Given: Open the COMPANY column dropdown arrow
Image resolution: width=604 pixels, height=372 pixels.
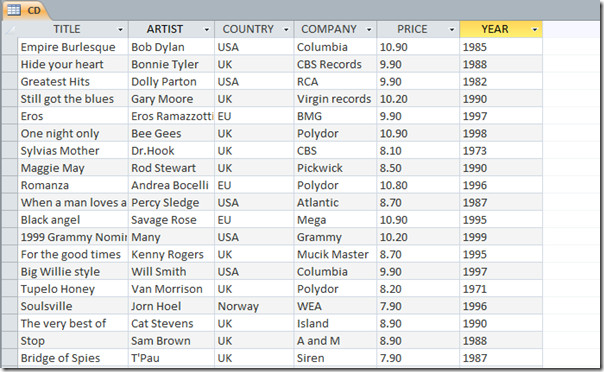Looking at the screenshot, I should tap(369, 30).
